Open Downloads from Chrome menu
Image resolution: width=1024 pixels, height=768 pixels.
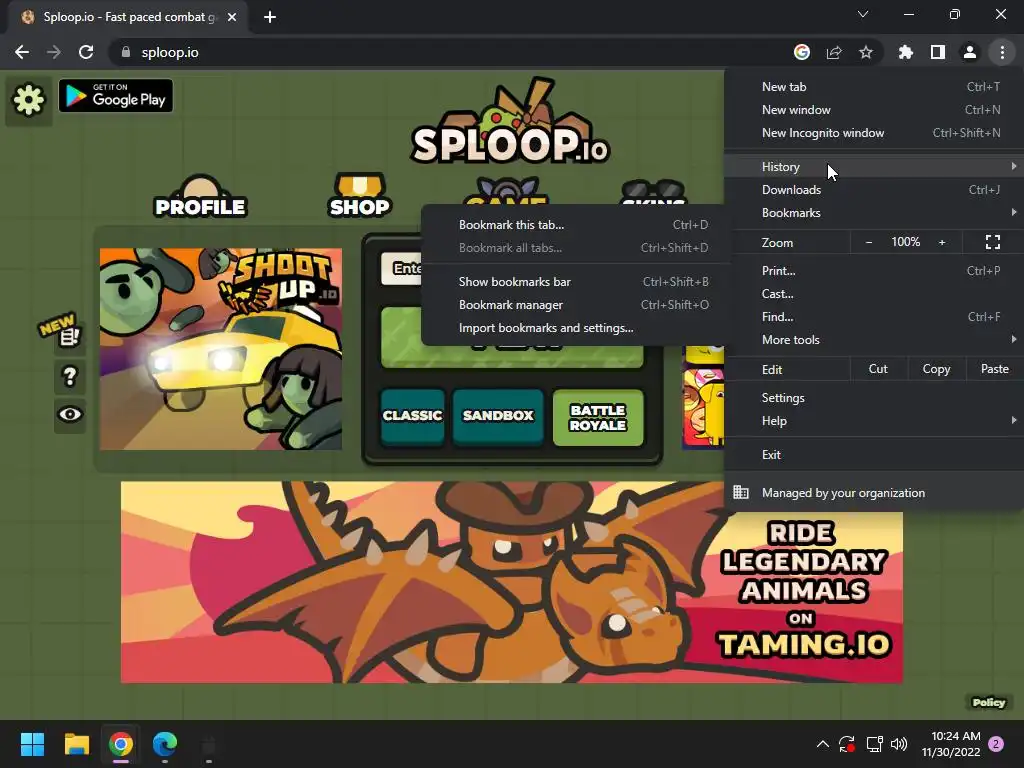tap(874, 189)
